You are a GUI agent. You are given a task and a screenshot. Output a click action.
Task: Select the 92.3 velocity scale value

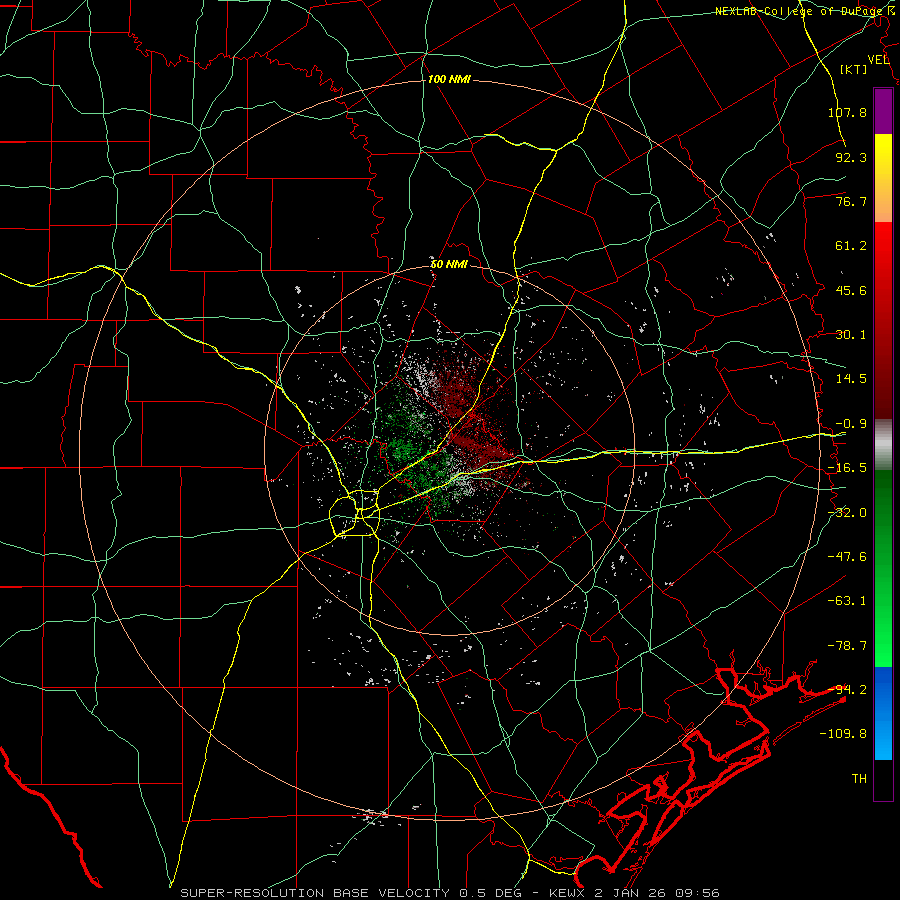[851, 157]
